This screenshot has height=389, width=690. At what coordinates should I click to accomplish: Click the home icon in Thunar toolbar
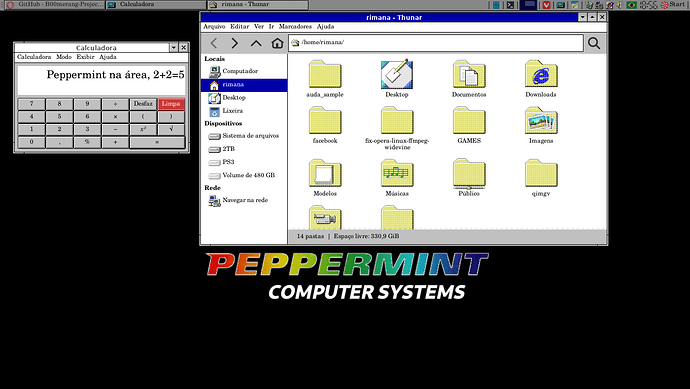tap(277, 43)
